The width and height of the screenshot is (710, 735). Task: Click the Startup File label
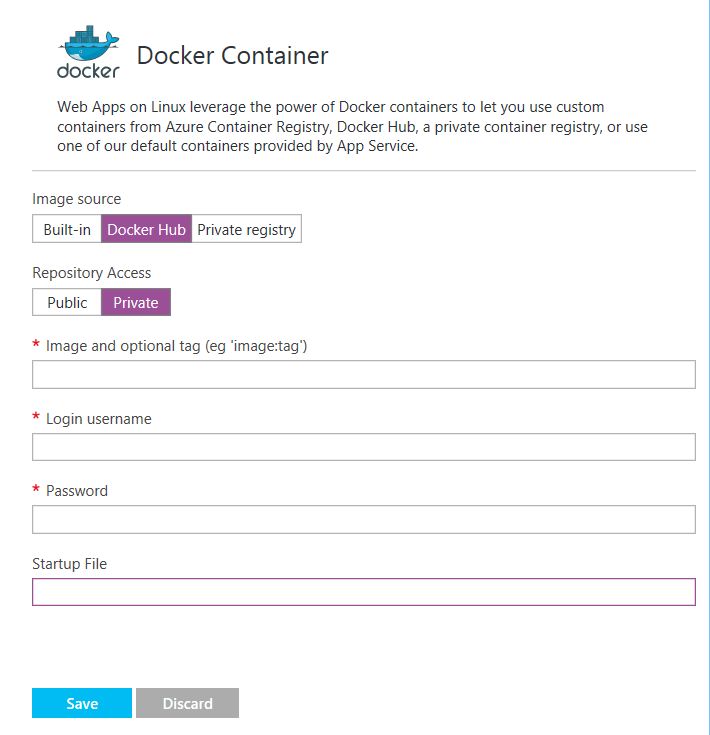[69, 563]
